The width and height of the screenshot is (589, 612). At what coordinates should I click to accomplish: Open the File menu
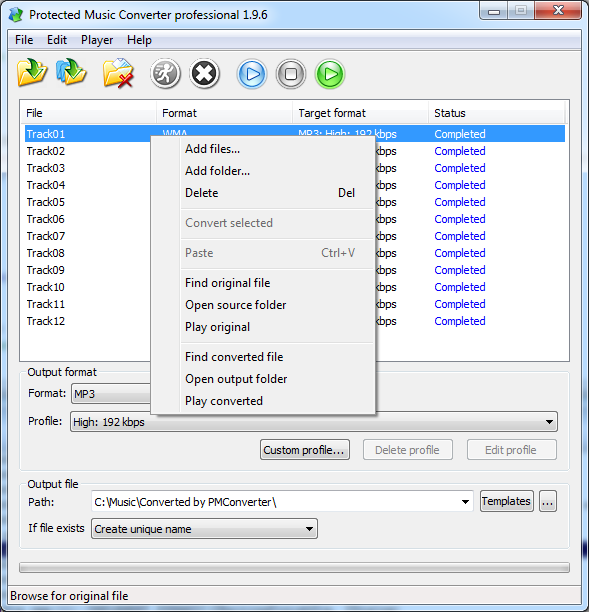pos(24,40)
